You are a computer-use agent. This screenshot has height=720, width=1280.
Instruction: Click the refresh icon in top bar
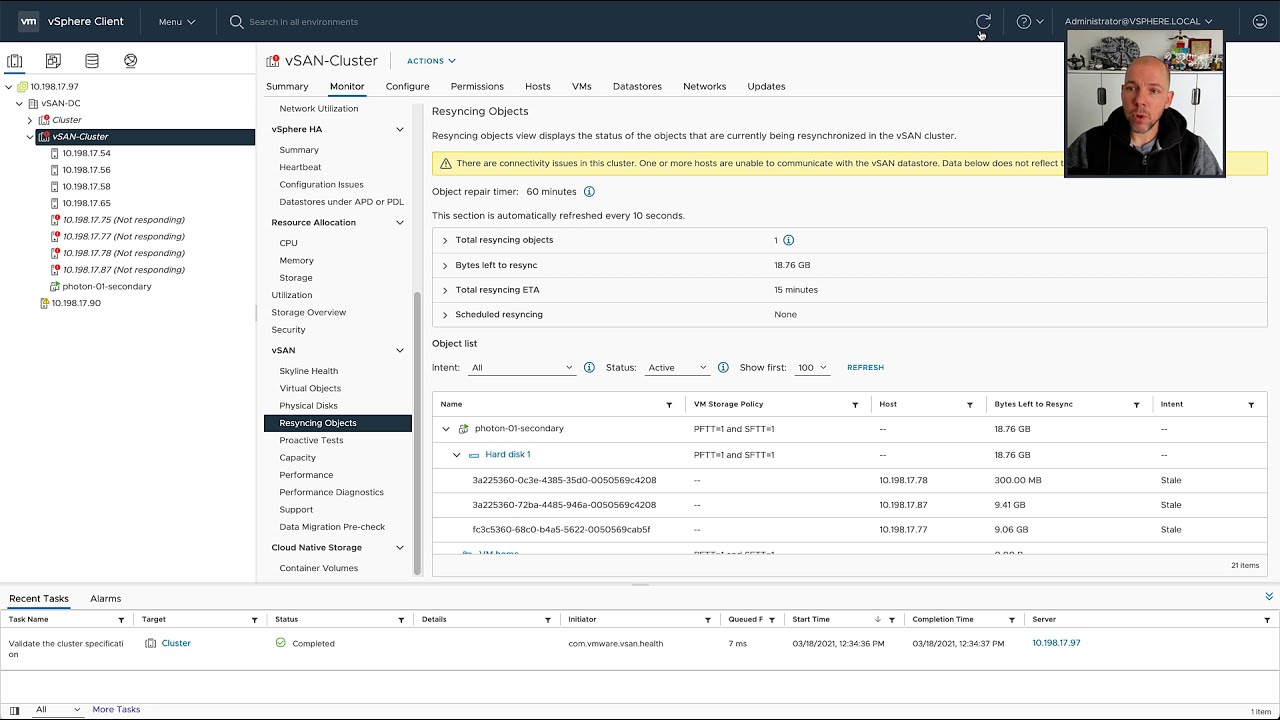(x=983, y=21)
